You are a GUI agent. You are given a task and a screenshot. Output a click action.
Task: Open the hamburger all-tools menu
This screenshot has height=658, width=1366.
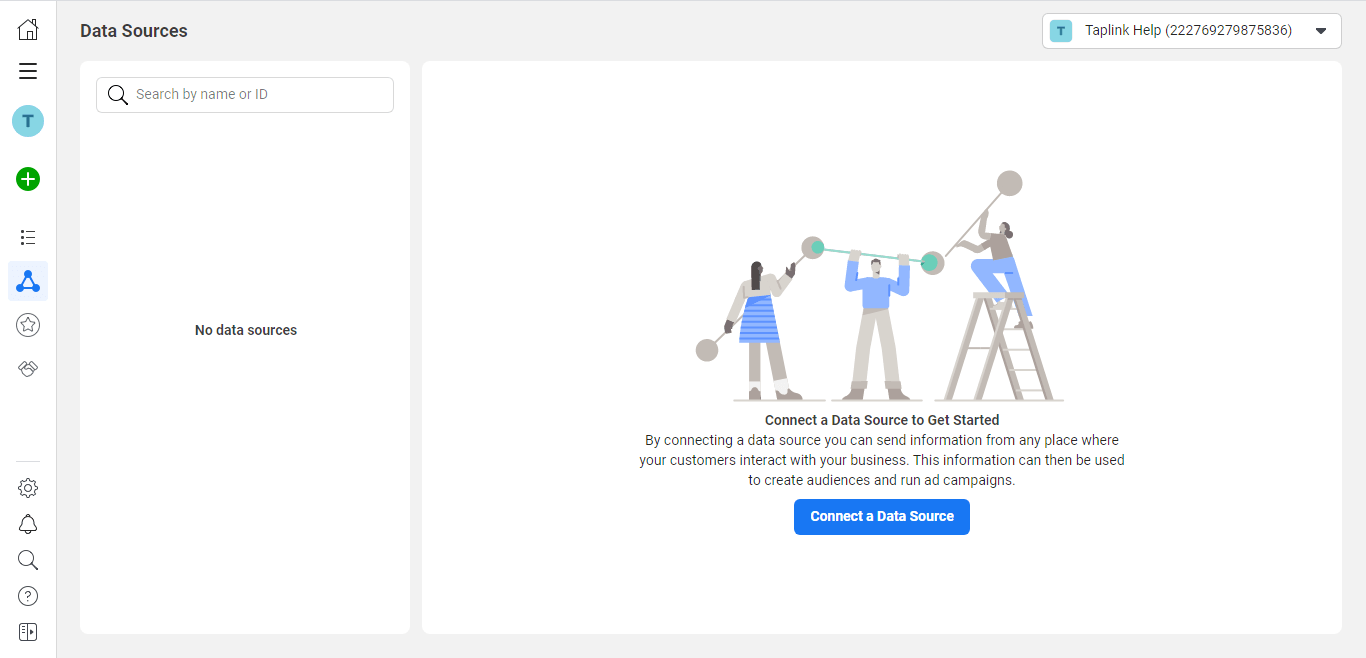[x=28, y=71]
